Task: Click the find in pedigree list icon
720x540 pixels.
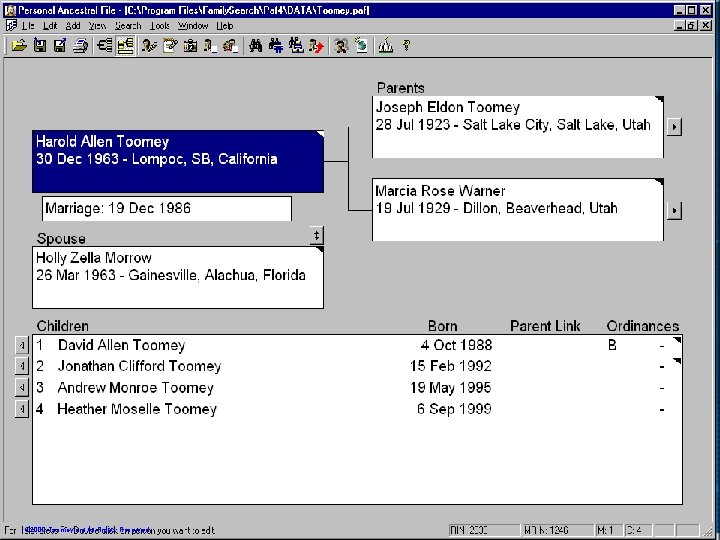Action: coord(296,45)
